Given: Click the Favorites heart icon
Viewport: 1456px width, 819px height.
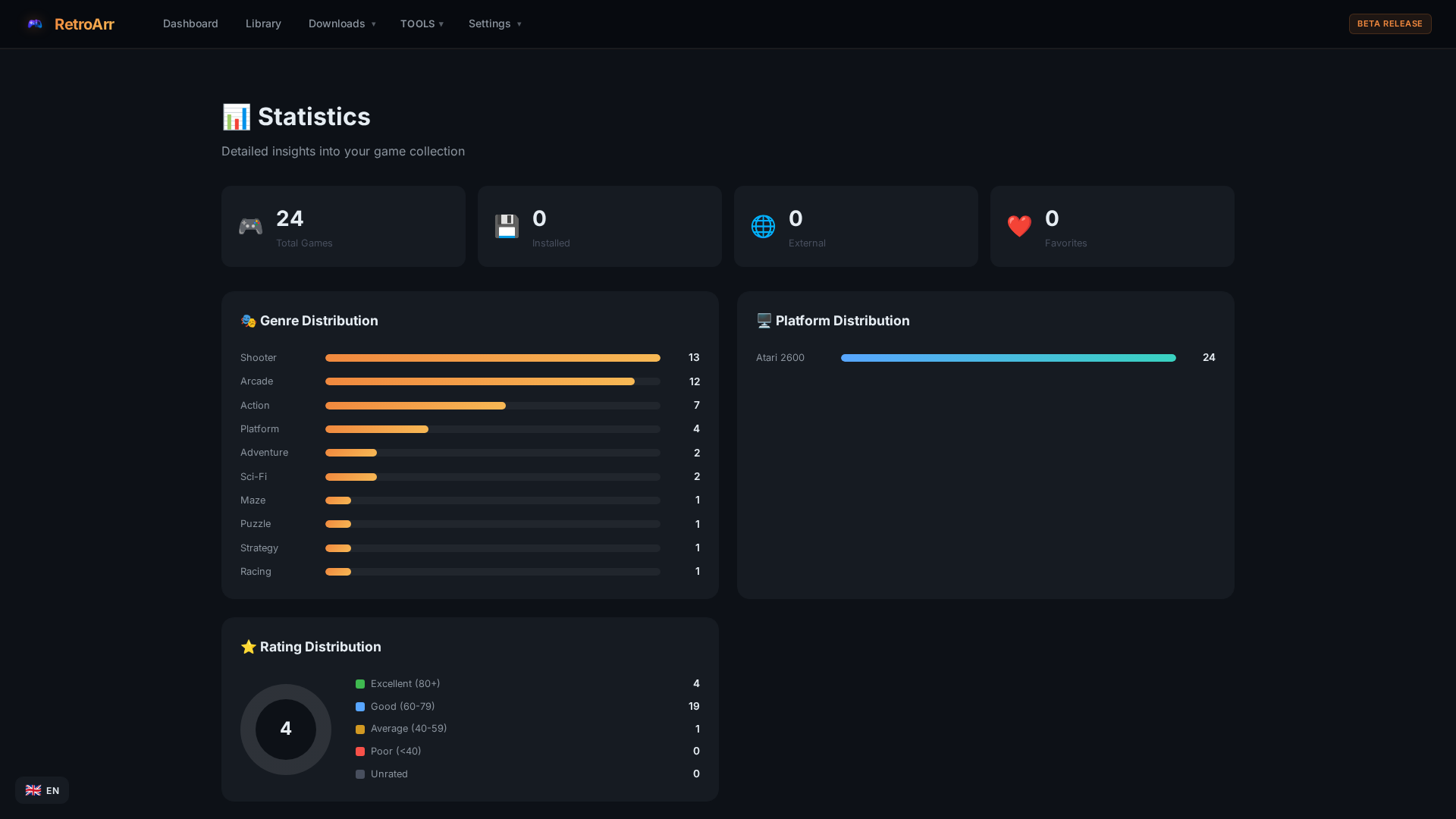Looking at the screenshot, I should [x=1019, y=227].
